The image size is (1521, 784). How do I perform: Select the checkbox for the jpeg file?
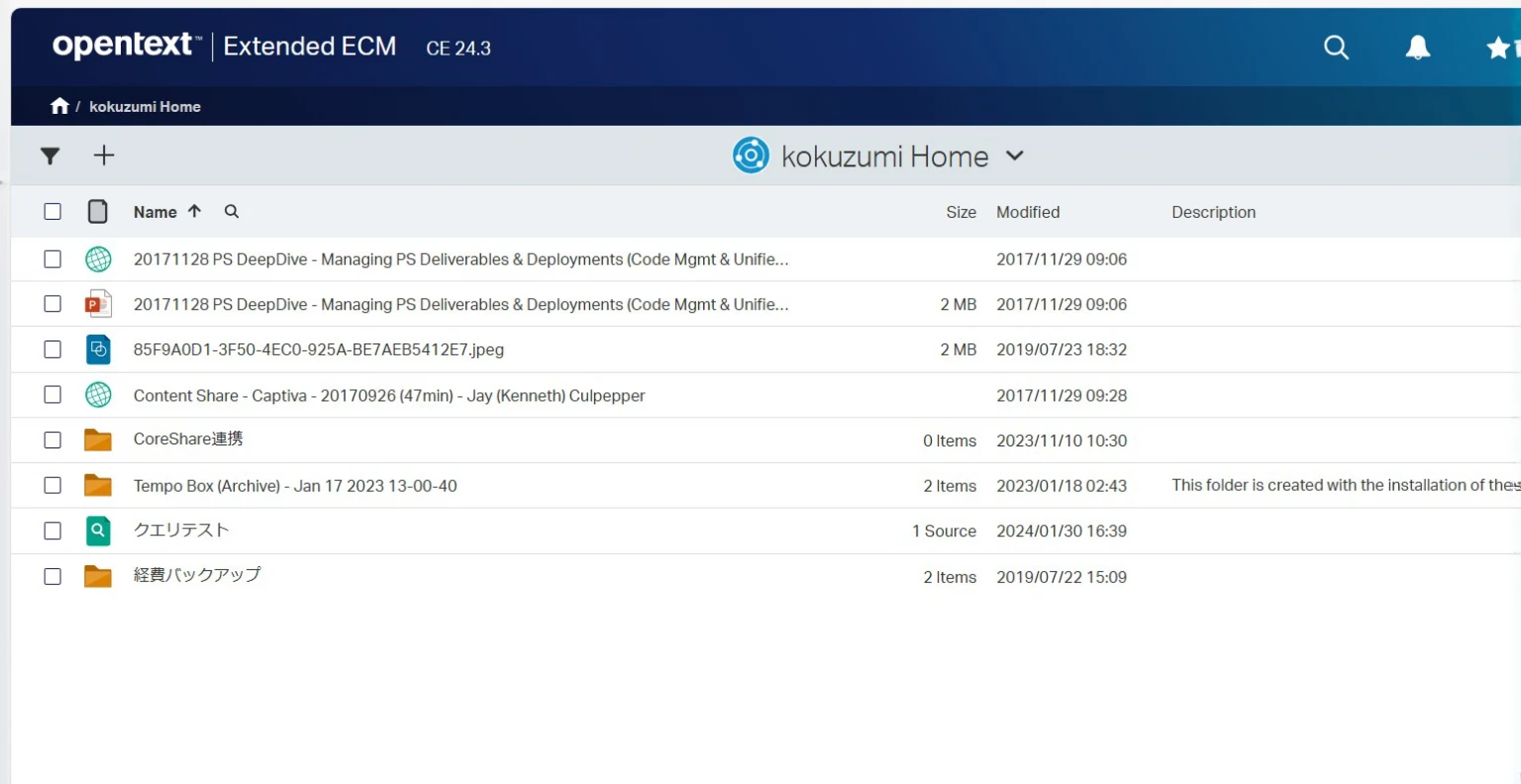[x=52, y=349]
